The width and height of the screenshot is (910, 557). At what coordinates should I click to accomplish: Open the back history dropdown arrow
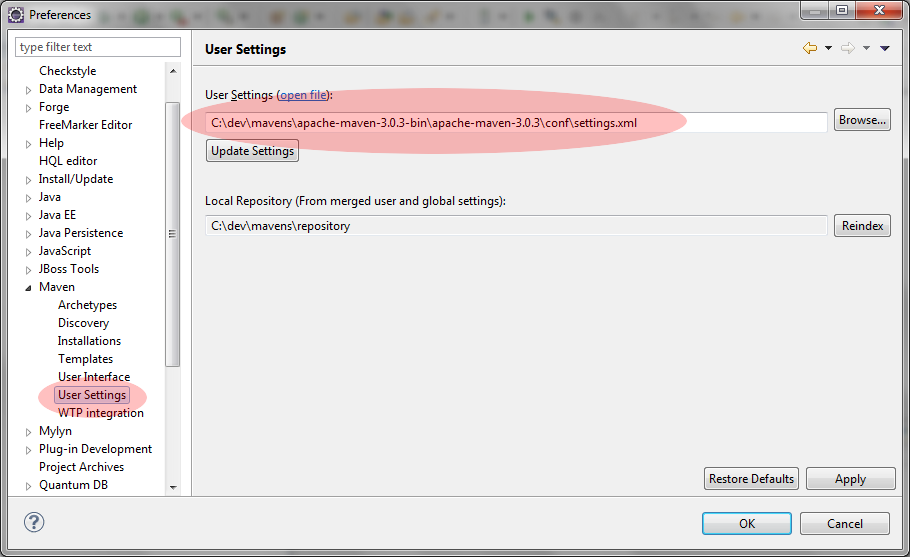(x=828, y=49)
